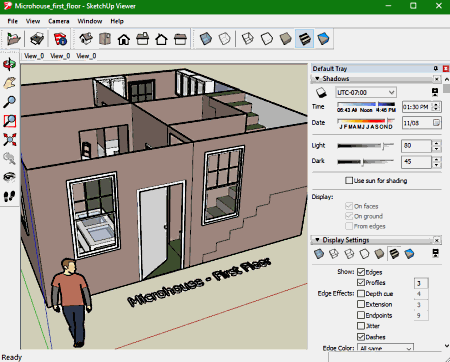The image size is (450, 362).
Task: Collapse the Shadows panel
Action: tap(317, 79)
